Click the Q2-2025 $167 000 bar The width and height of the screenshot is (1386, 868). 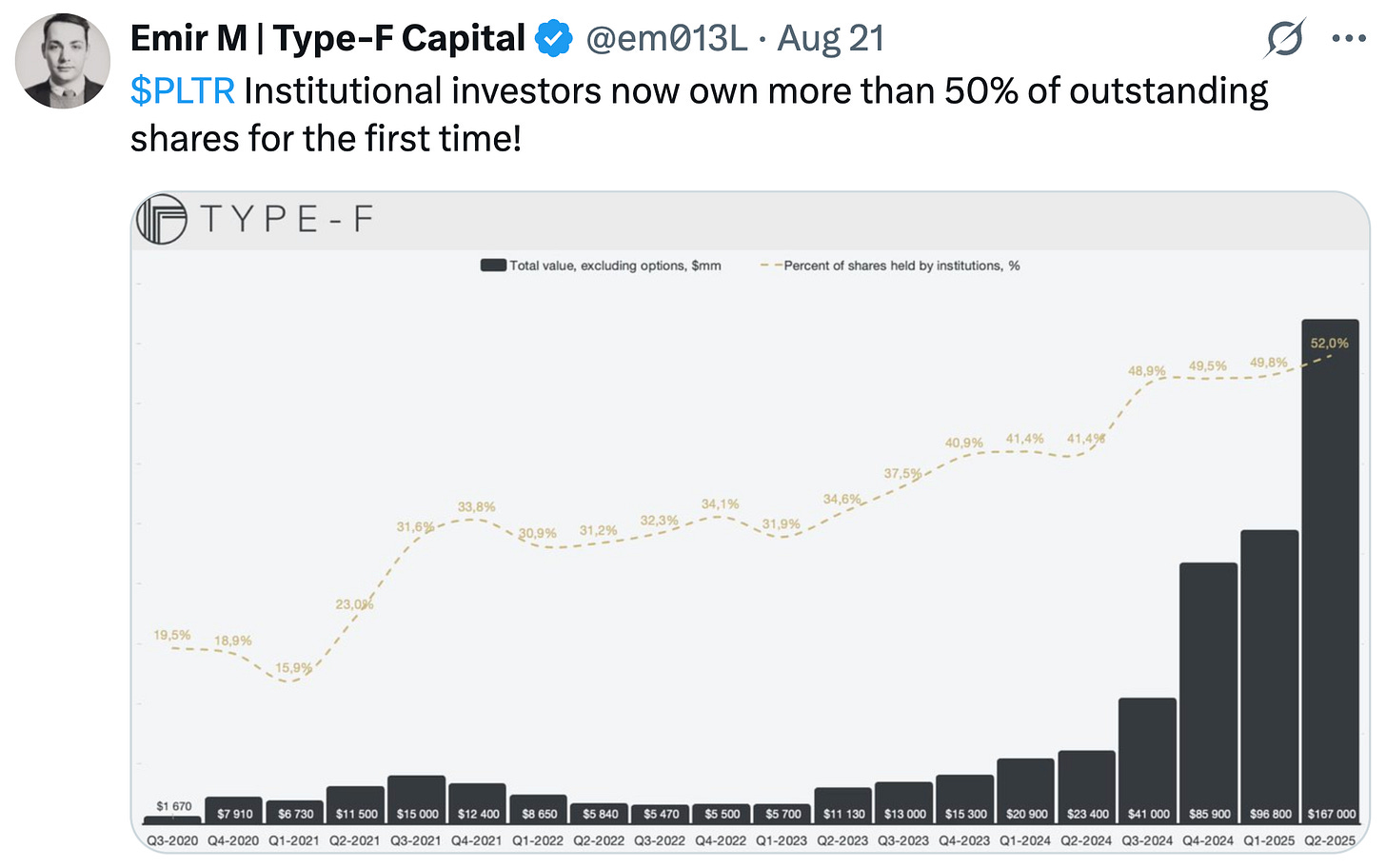pos(1330,571)
